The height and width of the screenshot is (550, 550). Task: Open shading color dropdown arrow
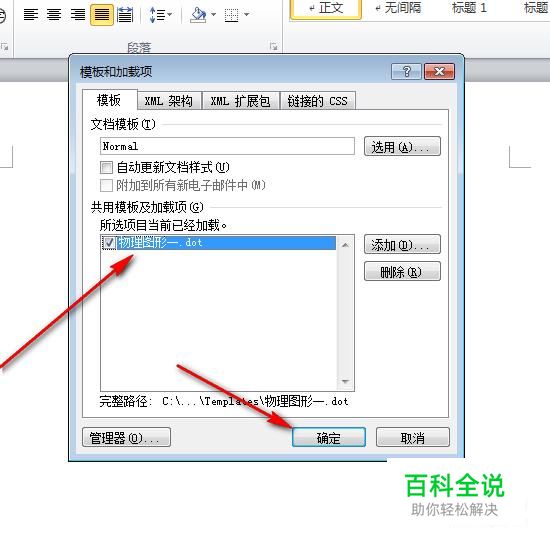coord(214,15)
